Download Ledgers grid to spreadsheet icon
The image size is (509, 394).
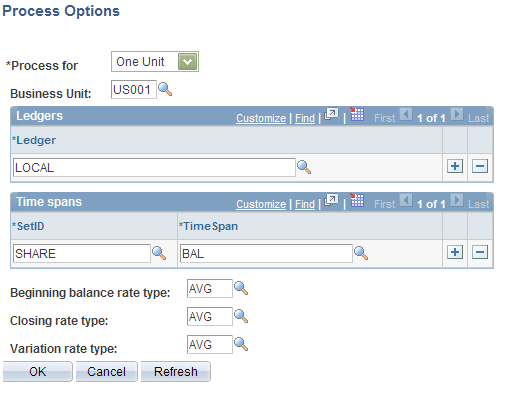[x=357, y=114]
